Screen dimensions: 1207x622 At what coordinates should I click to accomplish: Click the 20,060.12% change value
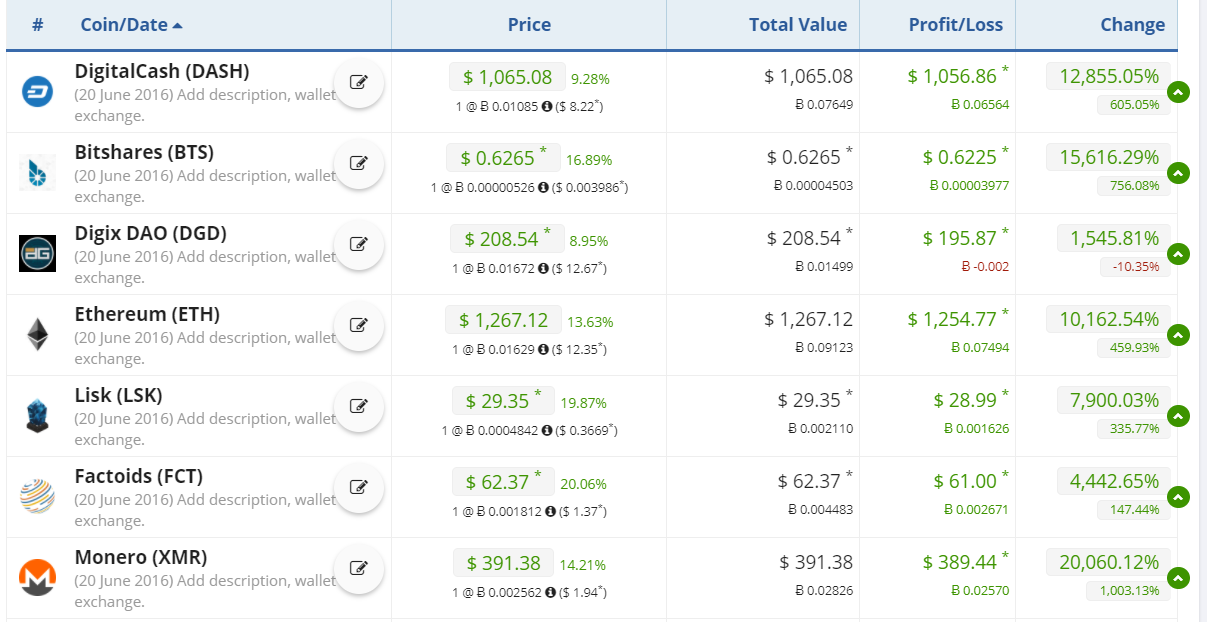(1108, 562)
